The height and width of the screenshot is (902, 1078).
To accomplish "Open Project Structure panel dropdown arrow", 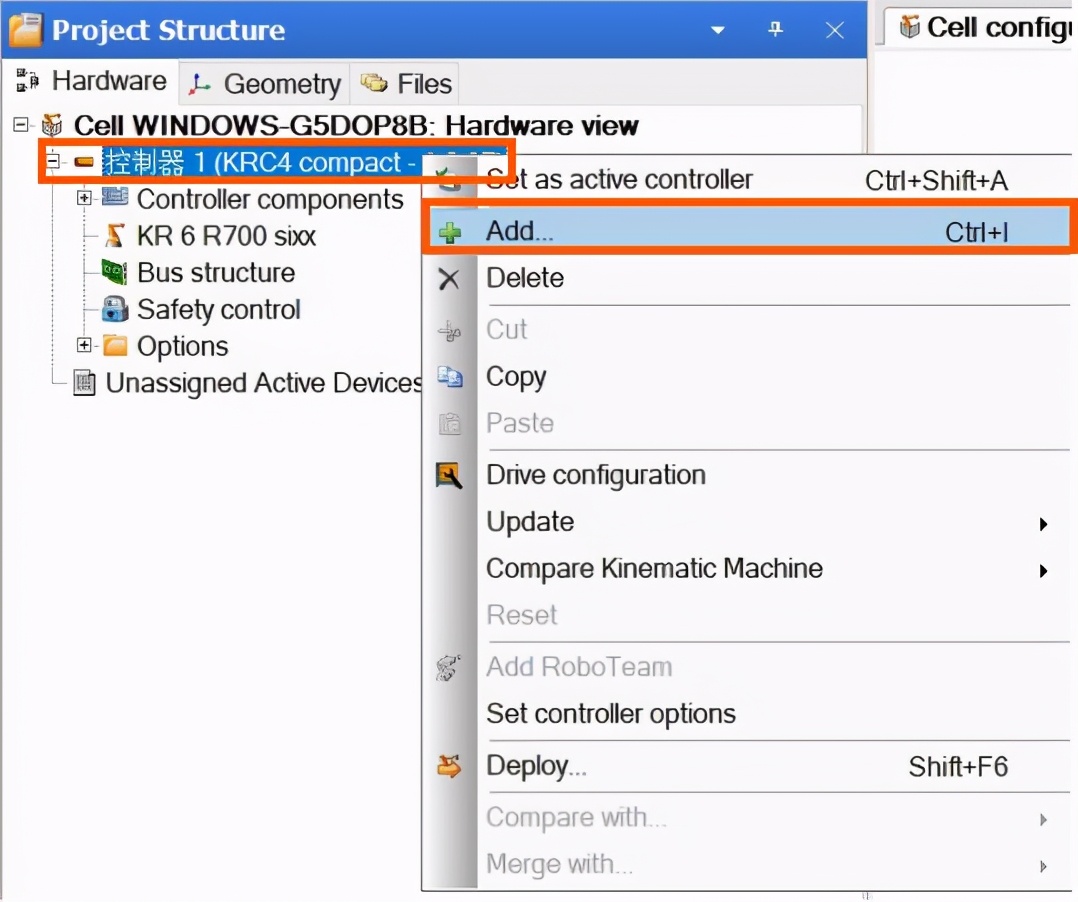I will point(717,30).
